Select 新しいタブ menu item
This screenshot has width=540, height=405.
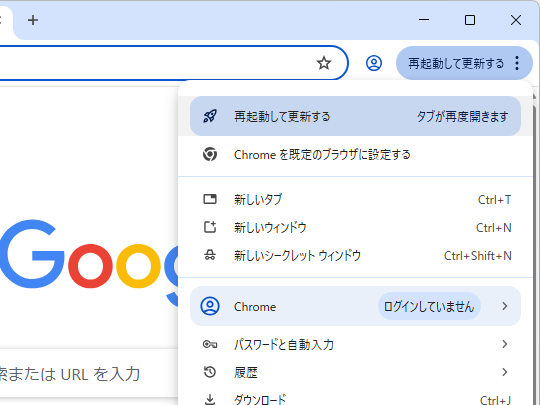[355, 199]
